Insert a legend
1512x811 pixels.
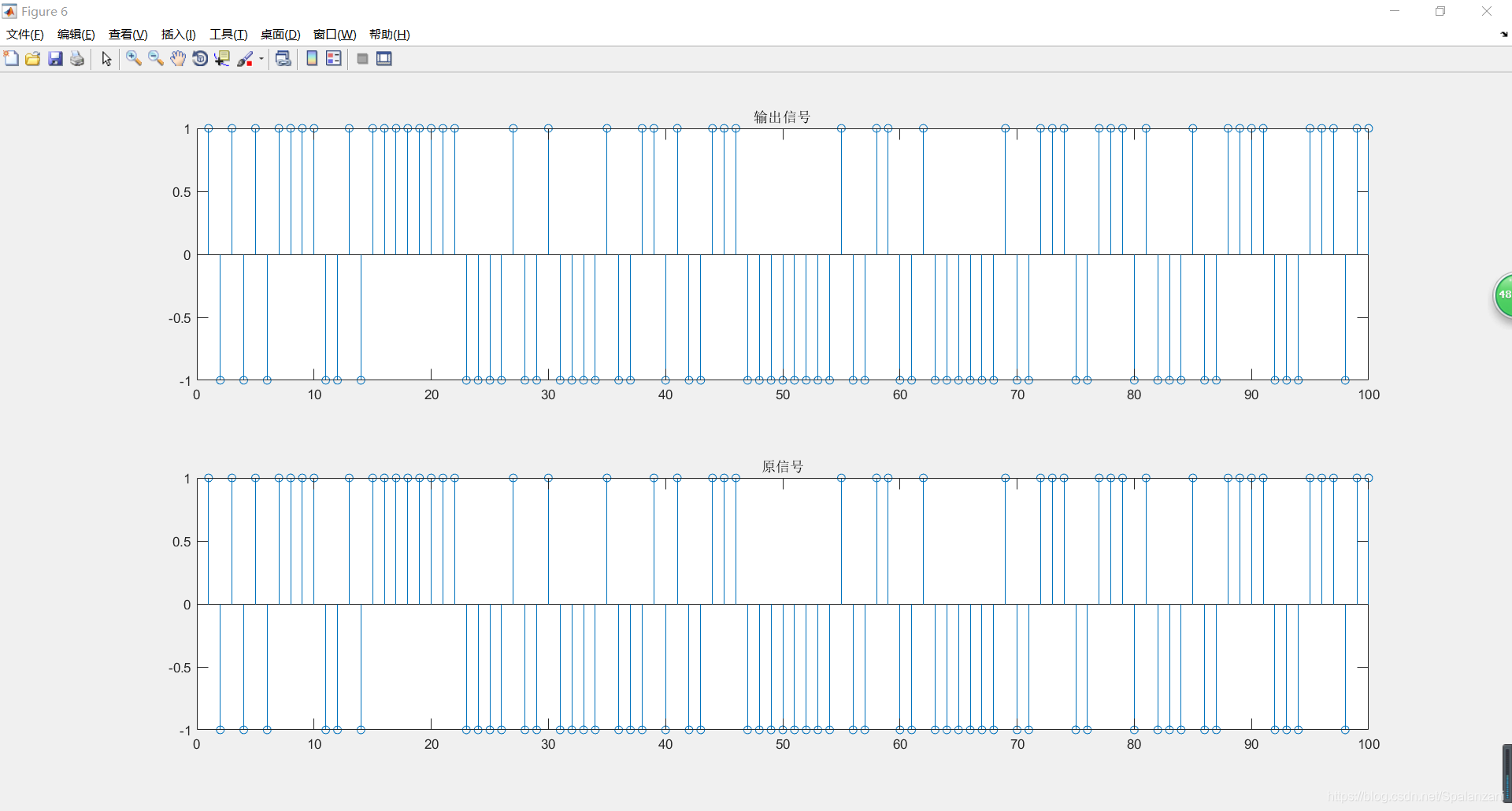tap(334, 59)
